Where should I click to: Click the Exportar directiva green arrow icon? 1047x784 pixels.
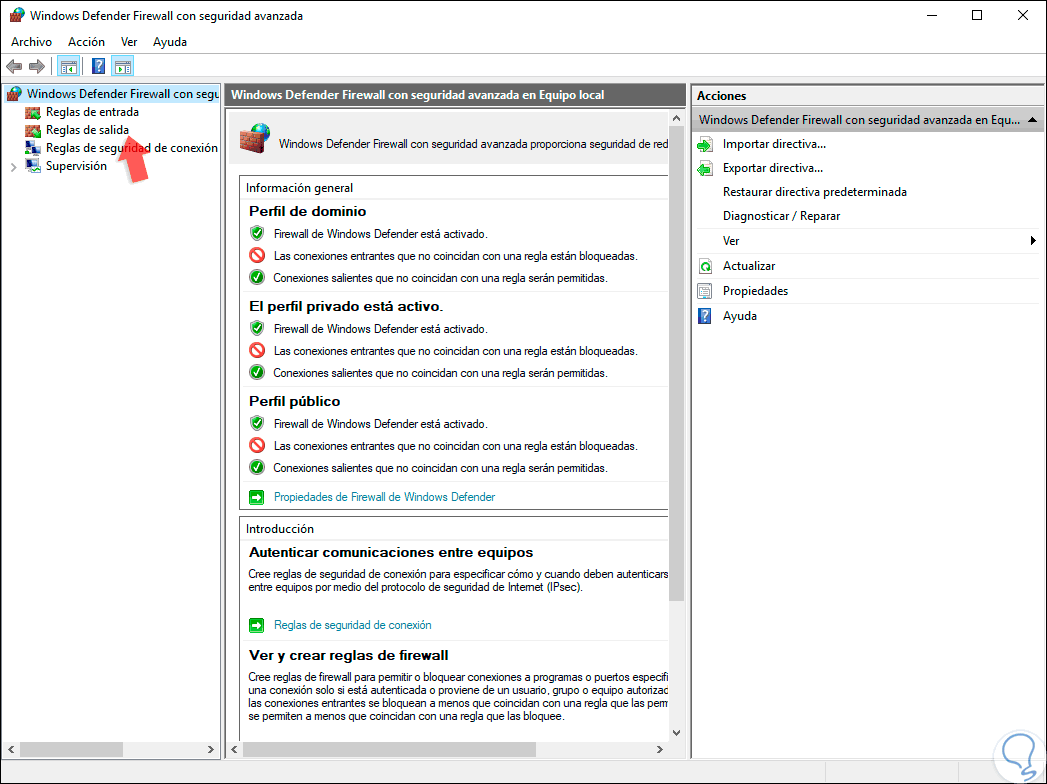pyautogui.click(x=705, y=168)
